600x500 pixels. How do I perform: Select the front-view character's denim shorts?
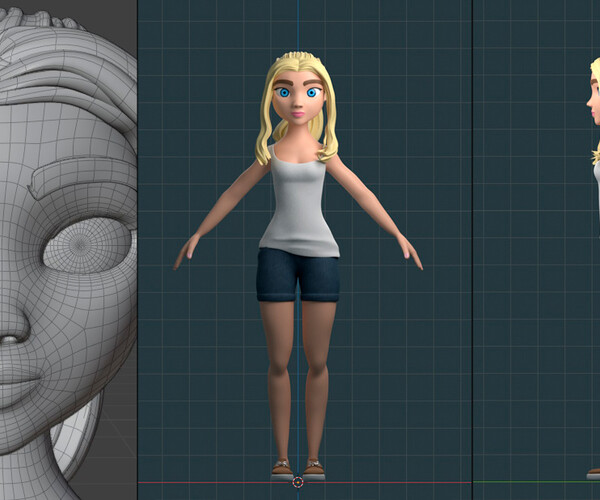pyautogui.click(x=298, y=275)
